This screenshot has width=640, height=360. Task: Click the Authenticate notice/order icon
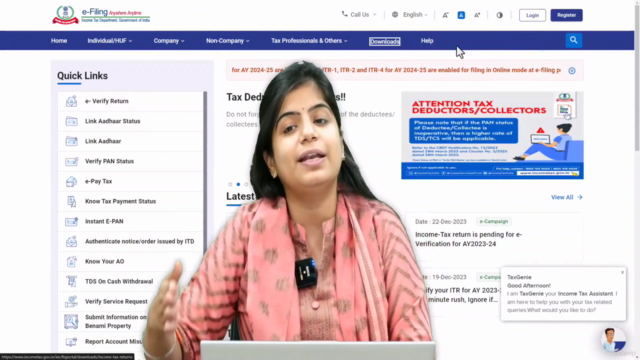coord(71,241)
